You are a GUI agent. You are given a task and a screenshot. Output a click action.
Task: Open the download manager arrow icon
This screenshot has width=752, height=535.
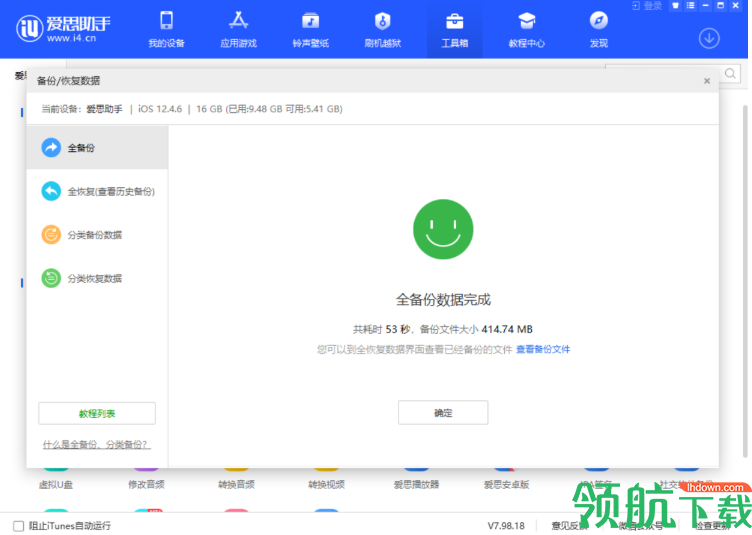pos(709,38)
